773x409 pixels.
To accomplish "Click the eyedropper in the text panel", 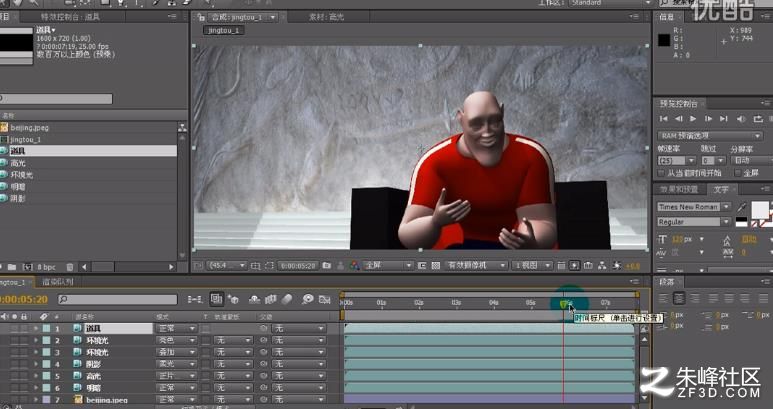I will click(x=741, y=207).
